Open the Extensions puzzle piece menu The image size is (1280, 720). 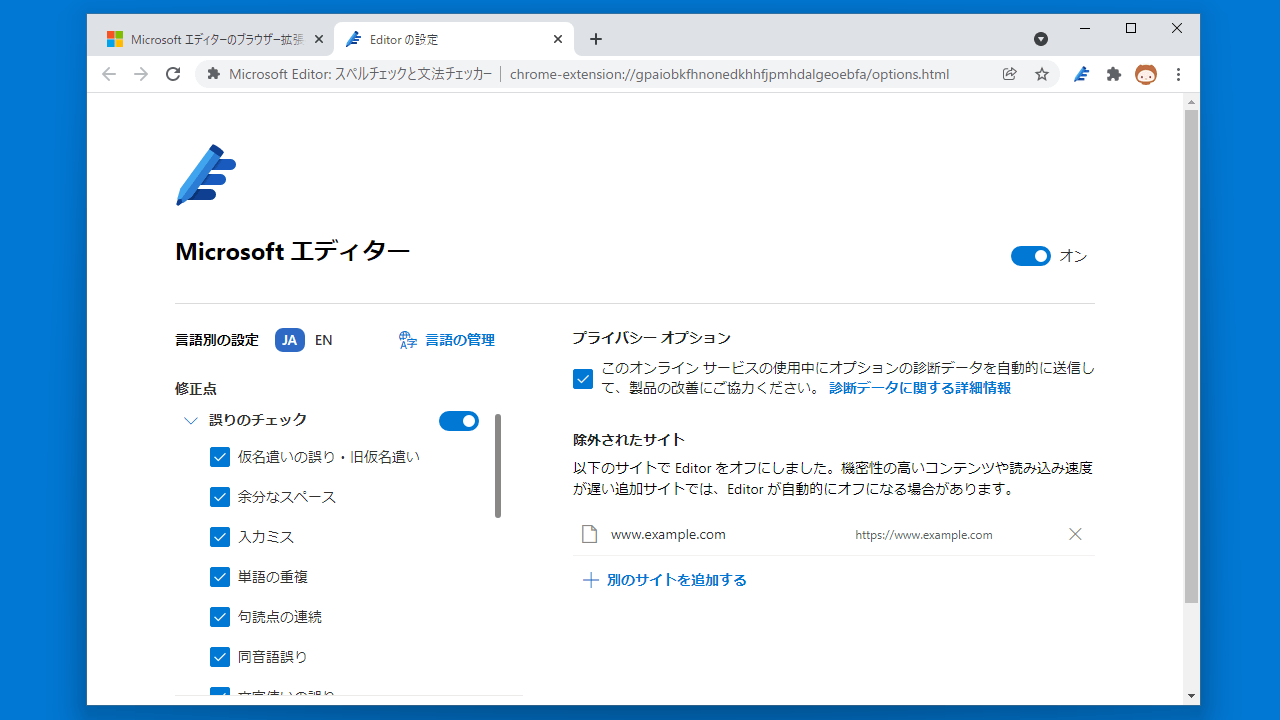tap(1114, 74)
